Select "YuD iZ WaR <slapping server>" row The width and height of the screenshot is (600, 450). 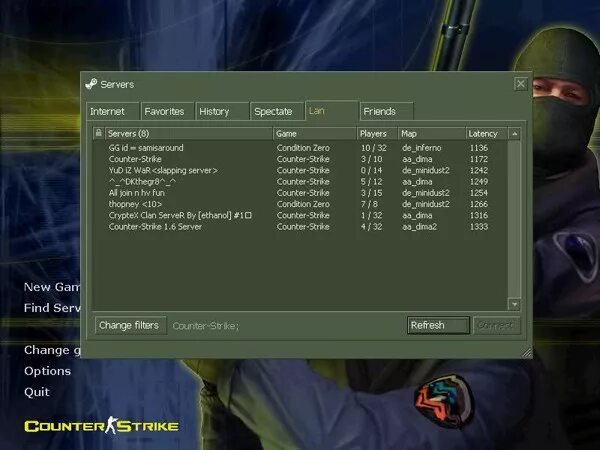300,170
